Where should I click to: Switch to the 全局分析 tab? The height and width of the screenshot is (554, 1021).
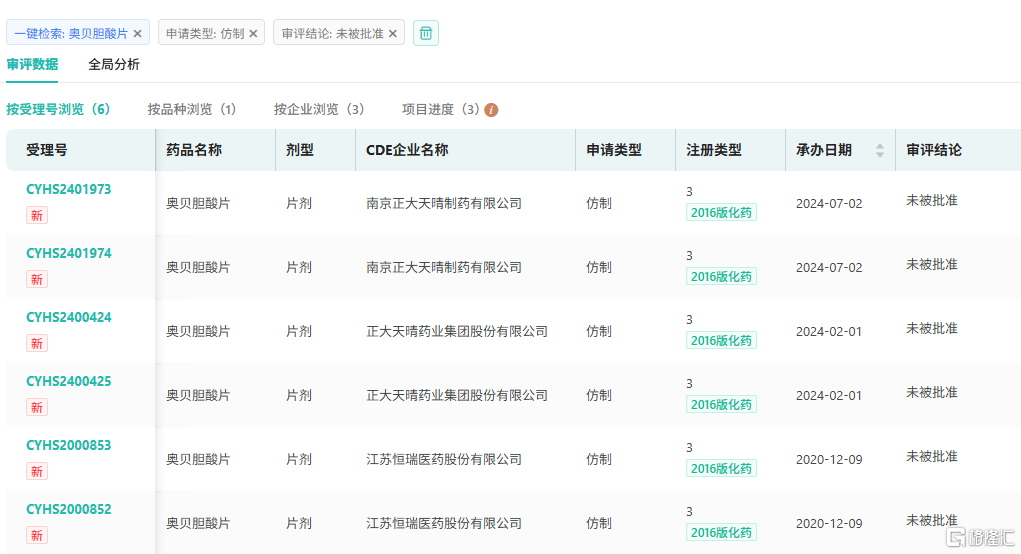[x=114, y=64]
